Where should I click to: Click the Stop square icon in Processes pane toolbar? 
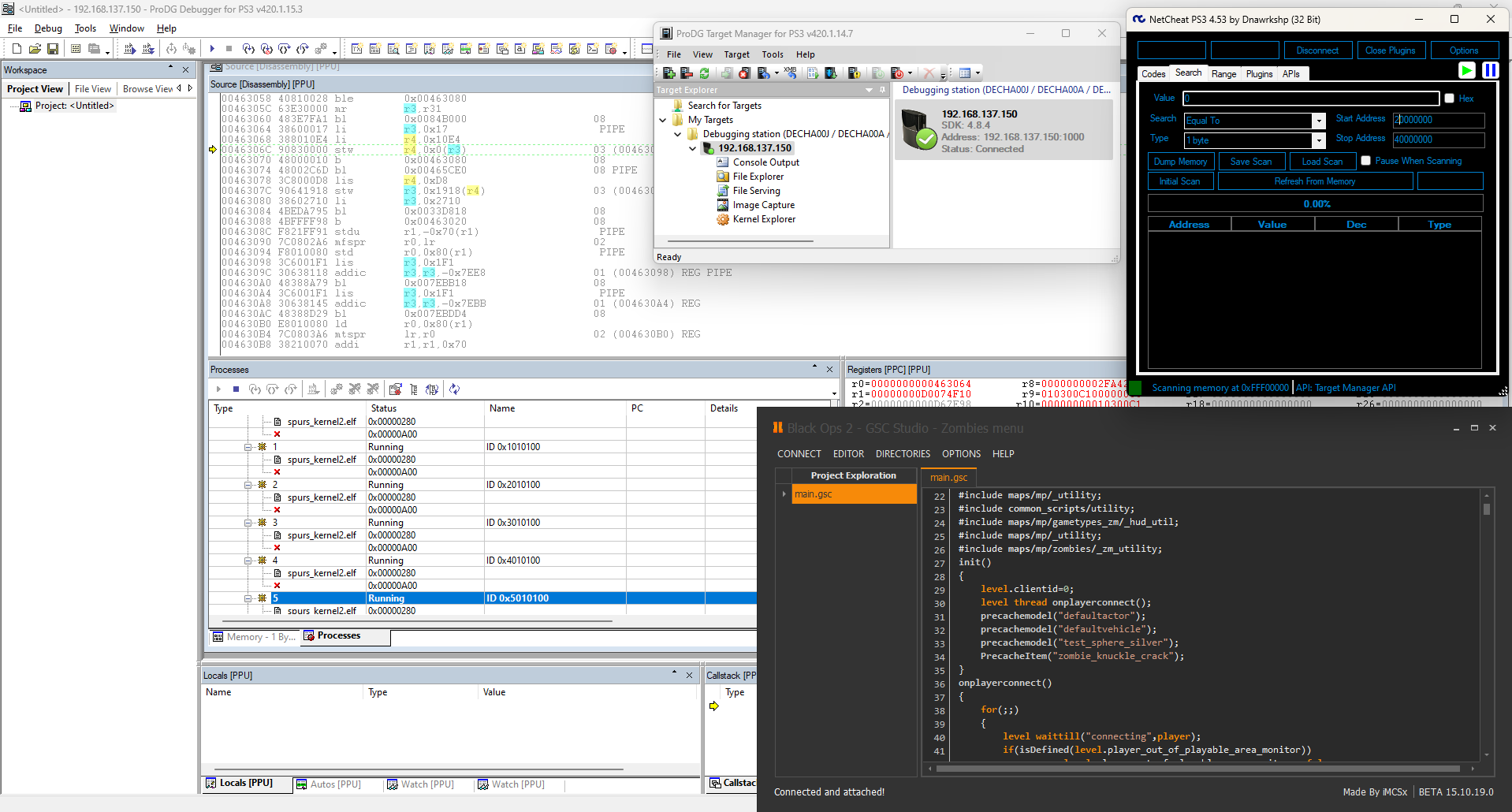[x=236, y=389]
